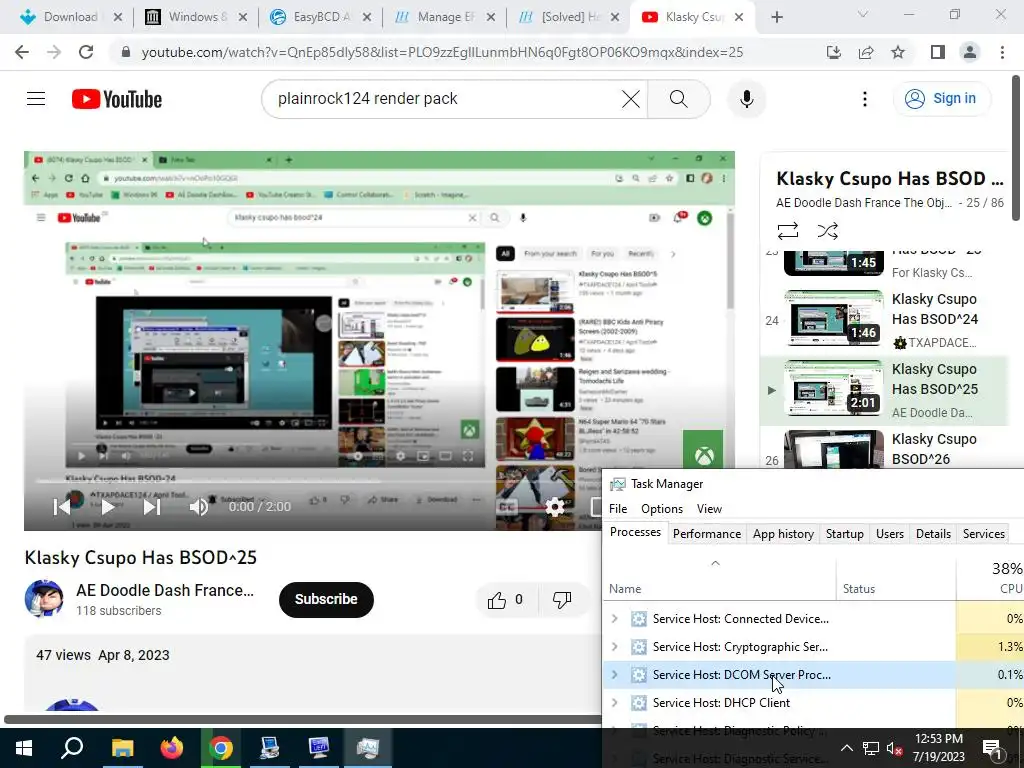This screenshot has width=1024, height=768.
Task: Open File Explorer from the taskbar
Action: 122,748
